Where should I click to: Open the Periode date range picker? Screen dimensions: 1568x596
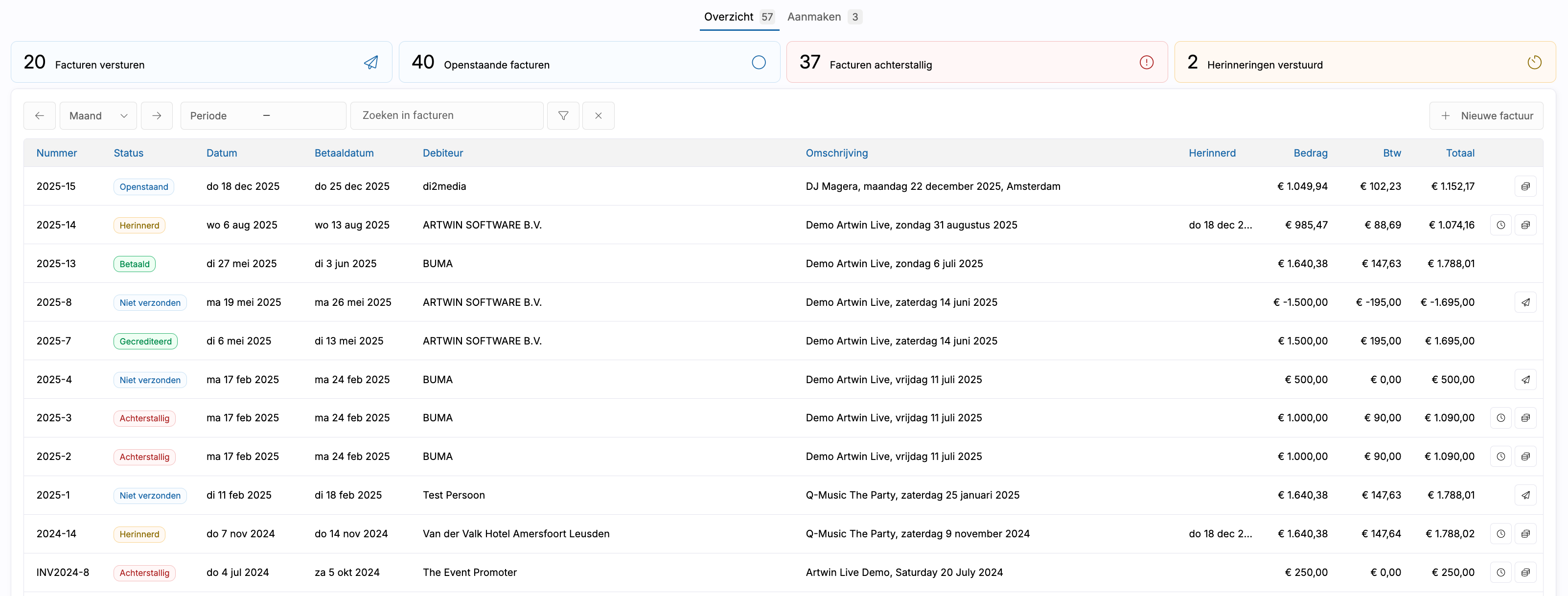tap(263, 115)
